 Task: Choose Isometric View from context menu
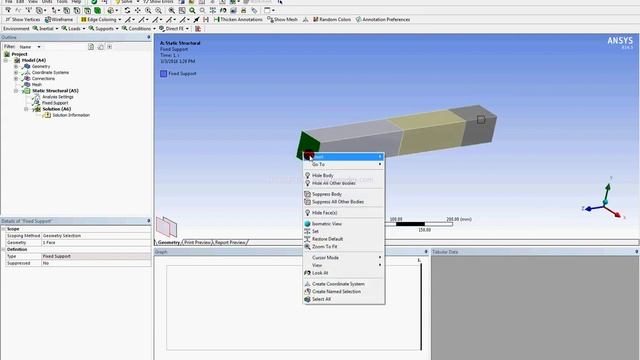(x=344, y=224)
